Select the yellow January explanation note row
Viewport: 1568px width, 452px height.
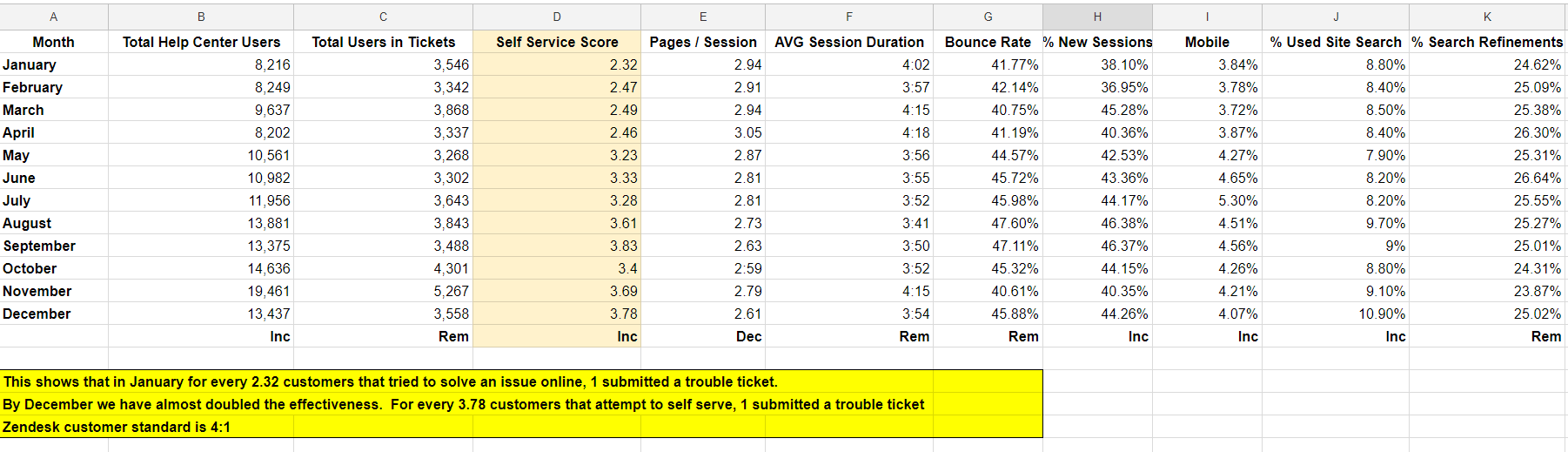[521, 381]
